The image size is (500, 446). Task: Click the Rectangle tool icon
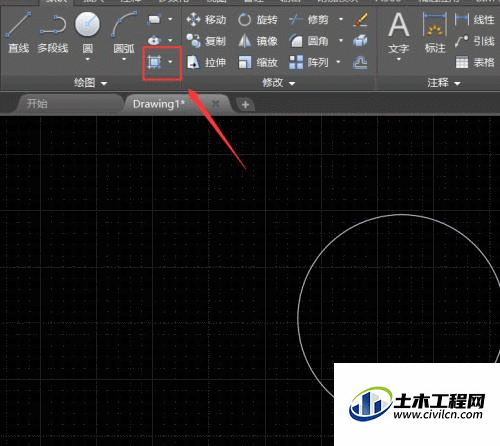coord(154,20)
